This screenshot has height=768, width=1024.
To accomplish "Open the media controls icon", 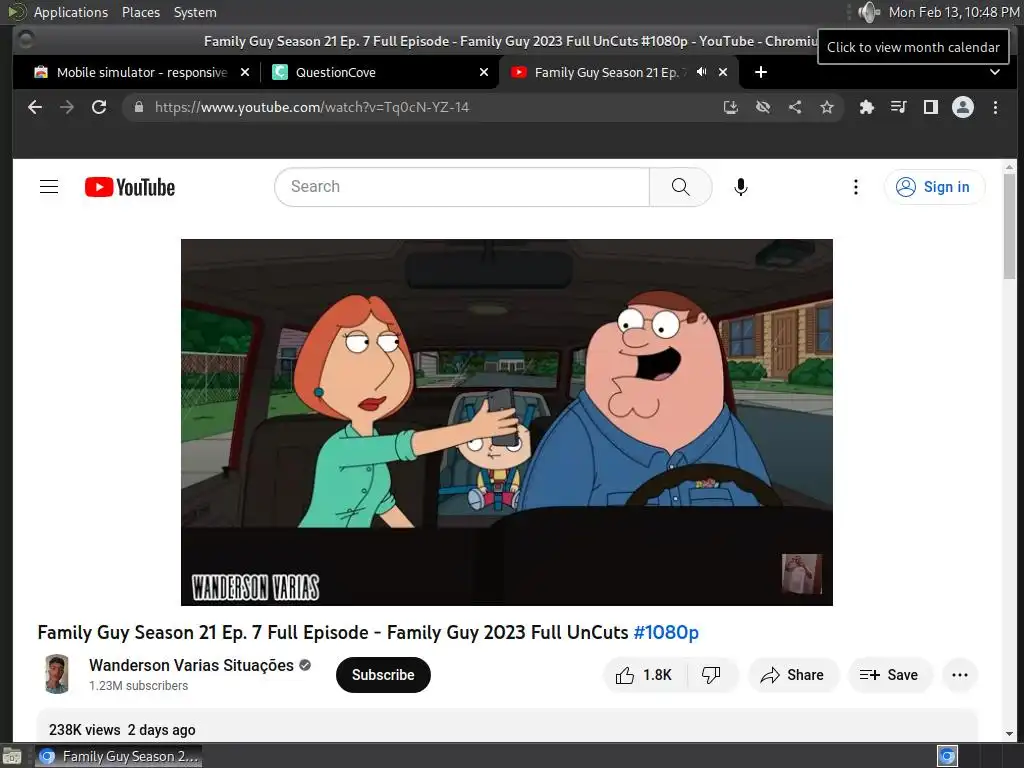I will [x=899, y=107].
